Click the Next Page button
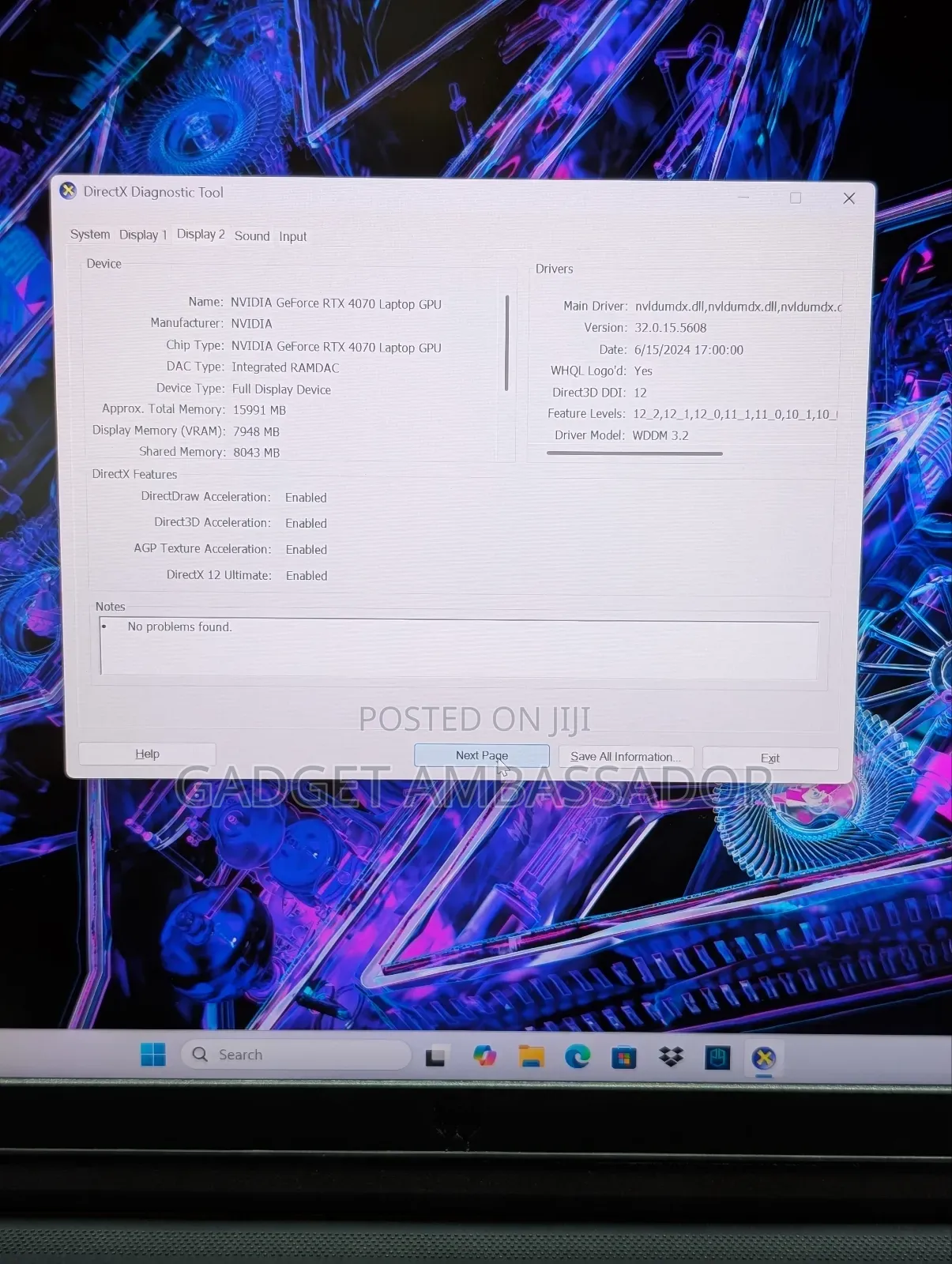Screen dimensions: 952x1264 pos(482,755)
